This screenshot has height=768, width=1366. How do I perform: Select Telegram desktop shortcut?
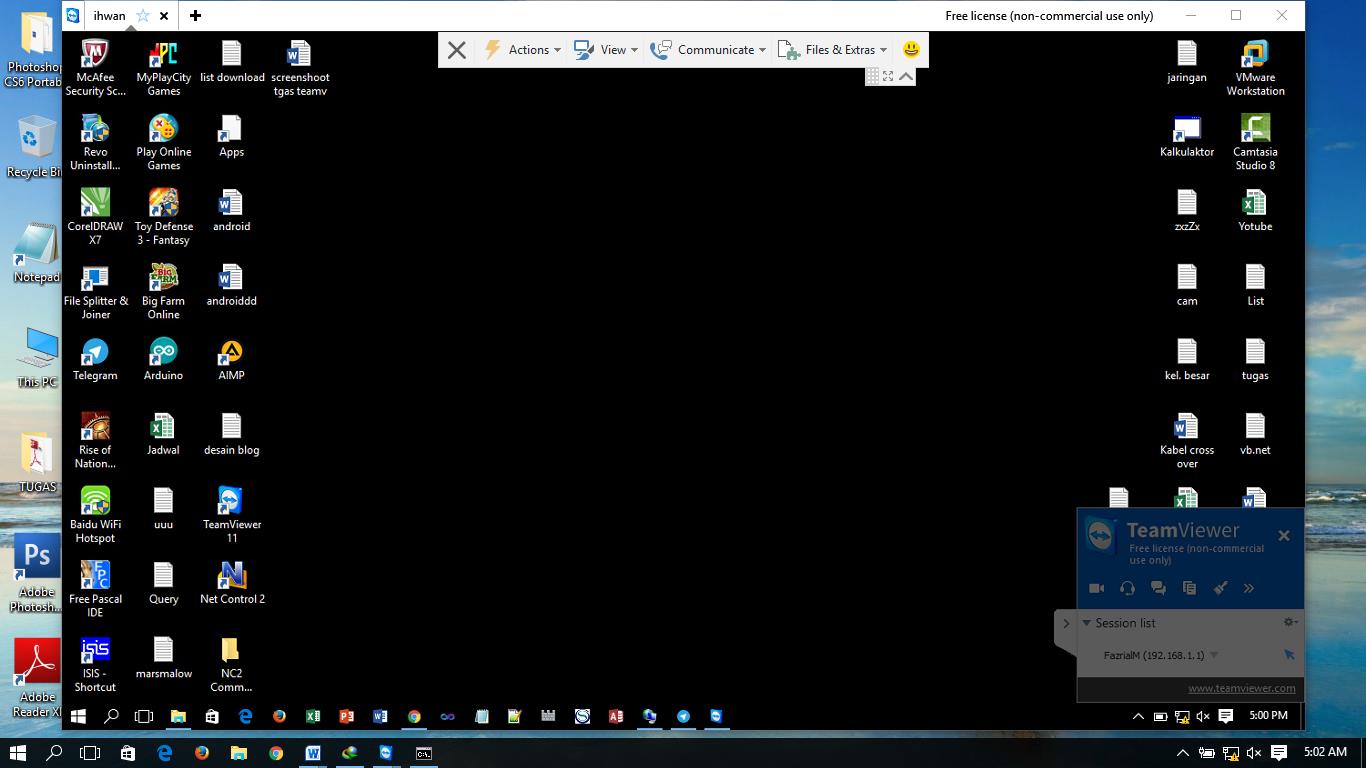point(95,360)
